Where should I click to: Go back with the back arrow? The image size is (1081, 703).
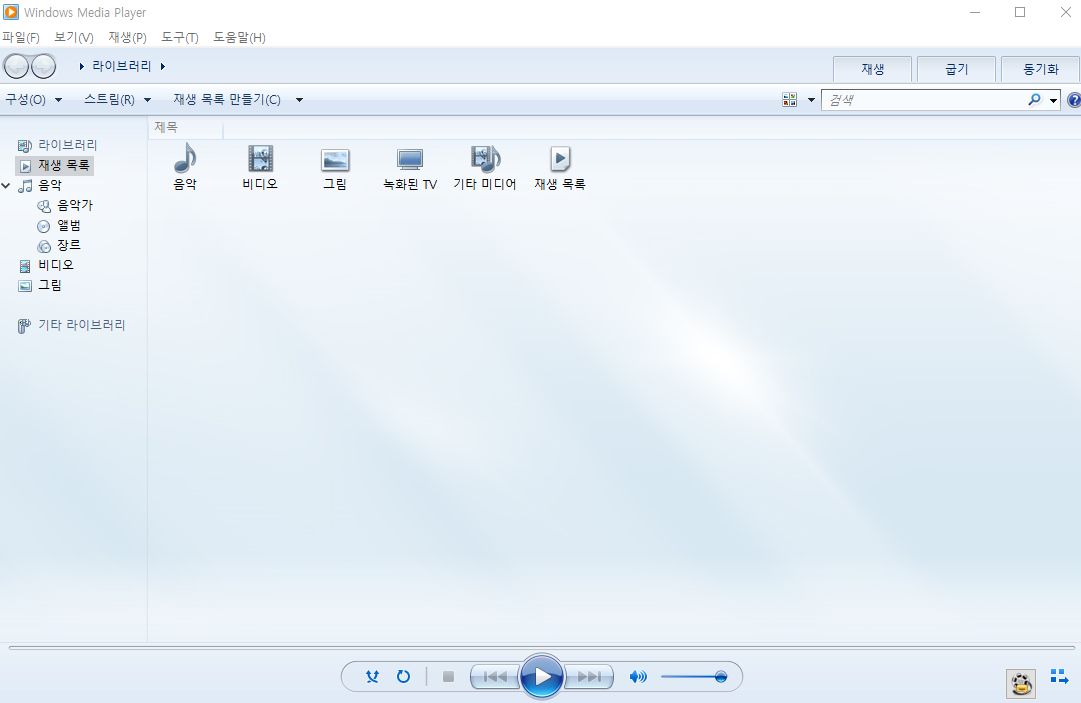tap(17, 66)
